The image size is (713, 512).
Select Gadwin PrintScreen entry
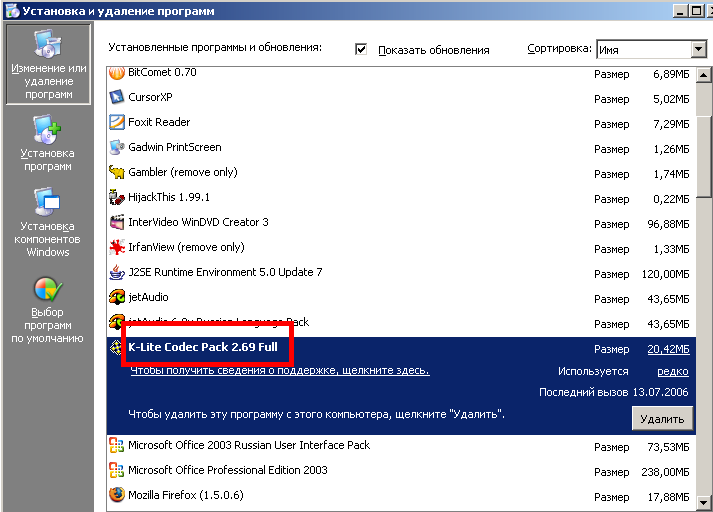click(401, 147)
